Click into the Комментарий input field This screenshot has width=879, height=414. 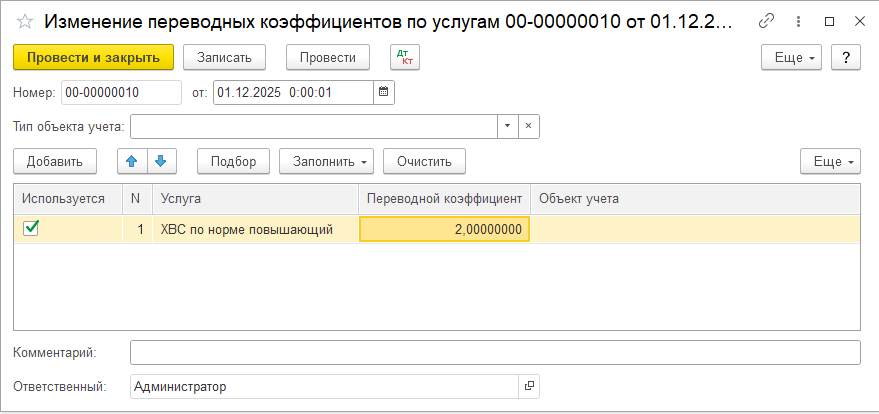[x=495, y=353]
